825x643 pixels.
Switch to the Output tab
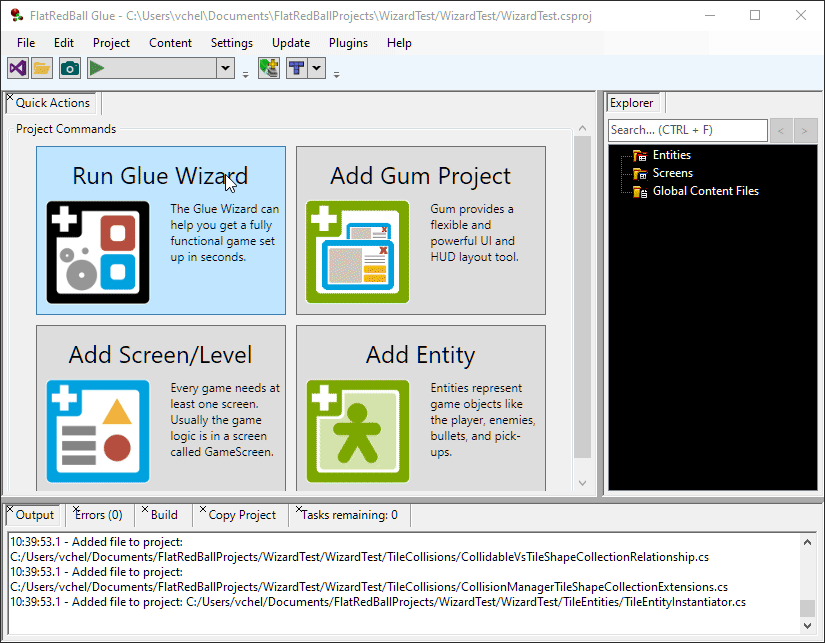(35, 515)
